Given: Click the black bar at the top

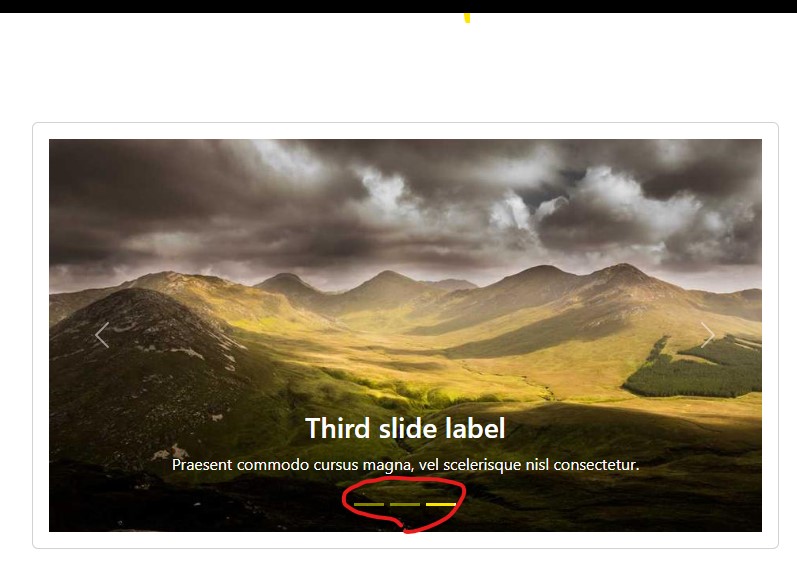Looking at the screenshot, I should click(398, 6).
